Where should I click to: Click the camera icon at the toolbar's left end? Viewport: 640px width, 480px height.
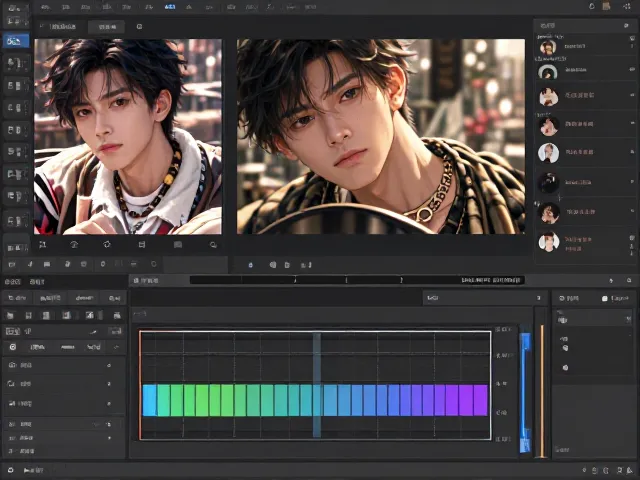12,264
